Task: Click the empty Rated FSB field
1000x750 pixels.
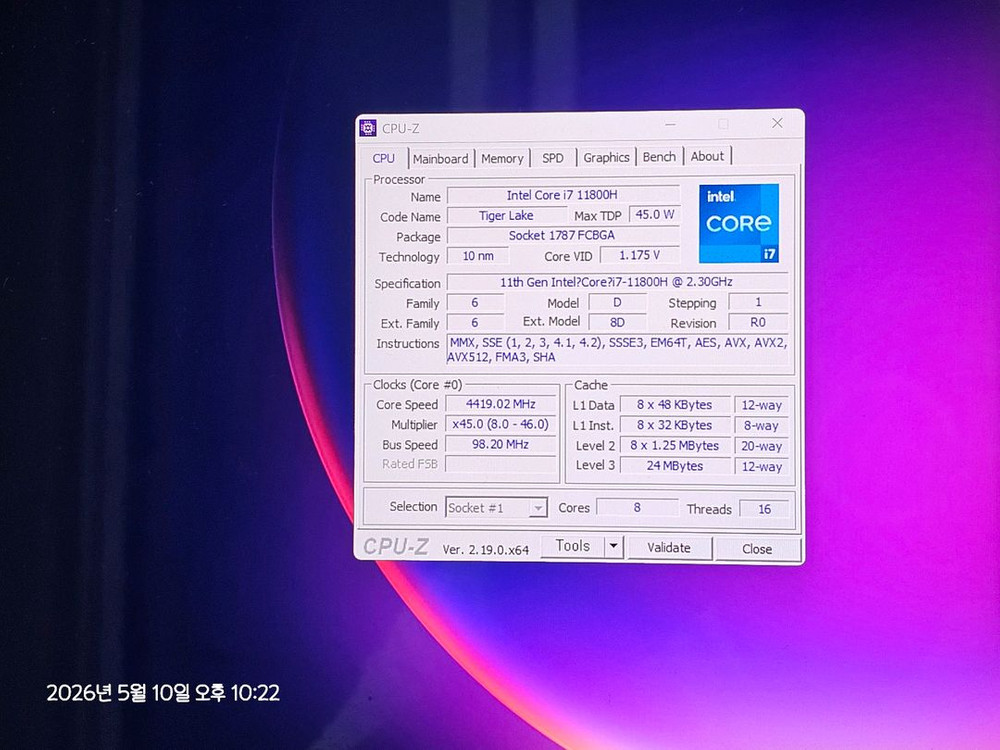Action: click(501, 464)
